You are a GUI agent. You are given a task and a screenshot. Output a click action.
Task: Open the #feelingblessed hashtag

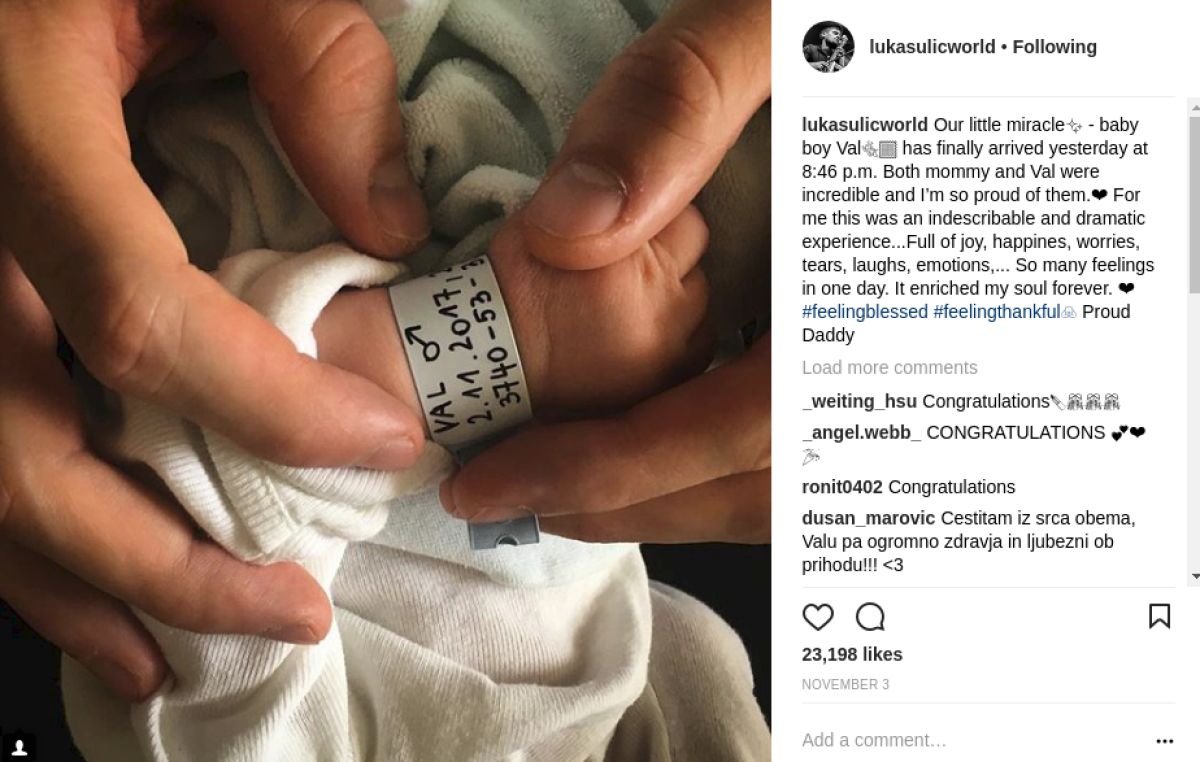pos(865,311)
